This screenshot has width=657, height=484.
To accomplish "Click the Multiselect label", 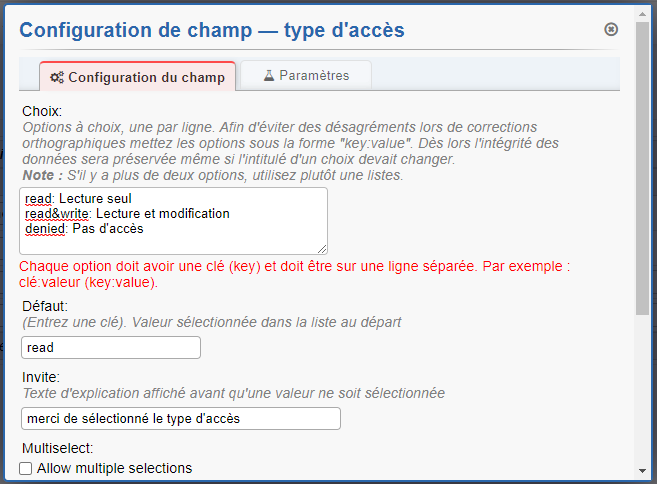I will click(x=56, y=449).
